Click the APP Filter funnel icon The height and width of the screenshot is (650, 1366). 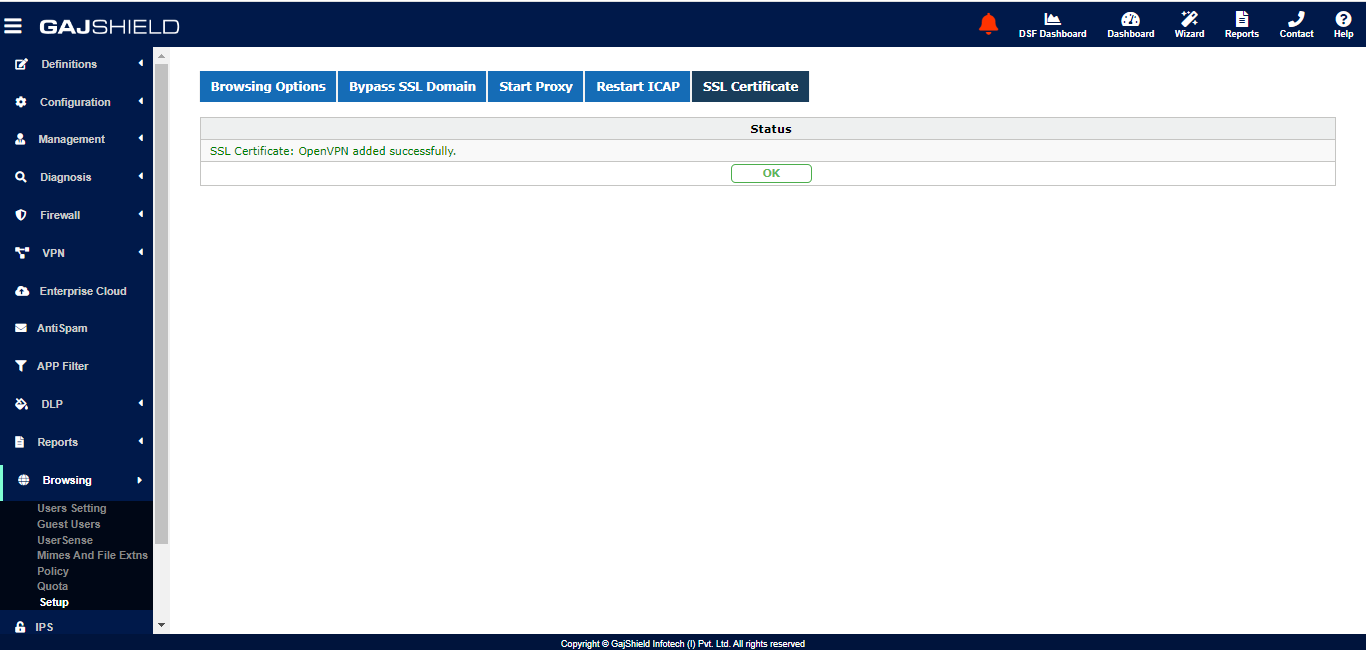pyautogui.click(x=21, y=366)
